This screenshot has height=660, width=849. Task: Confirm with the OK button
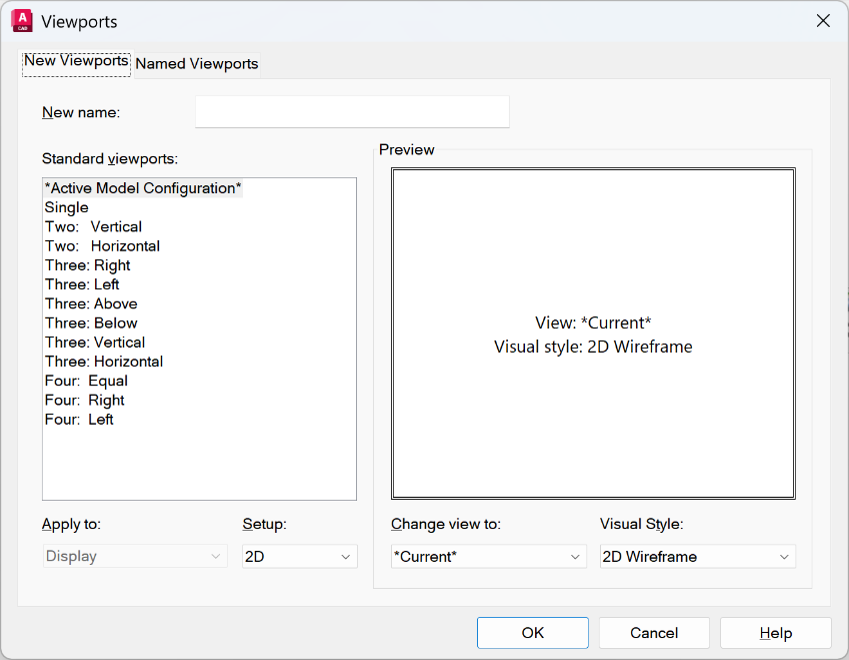[533, 632]
